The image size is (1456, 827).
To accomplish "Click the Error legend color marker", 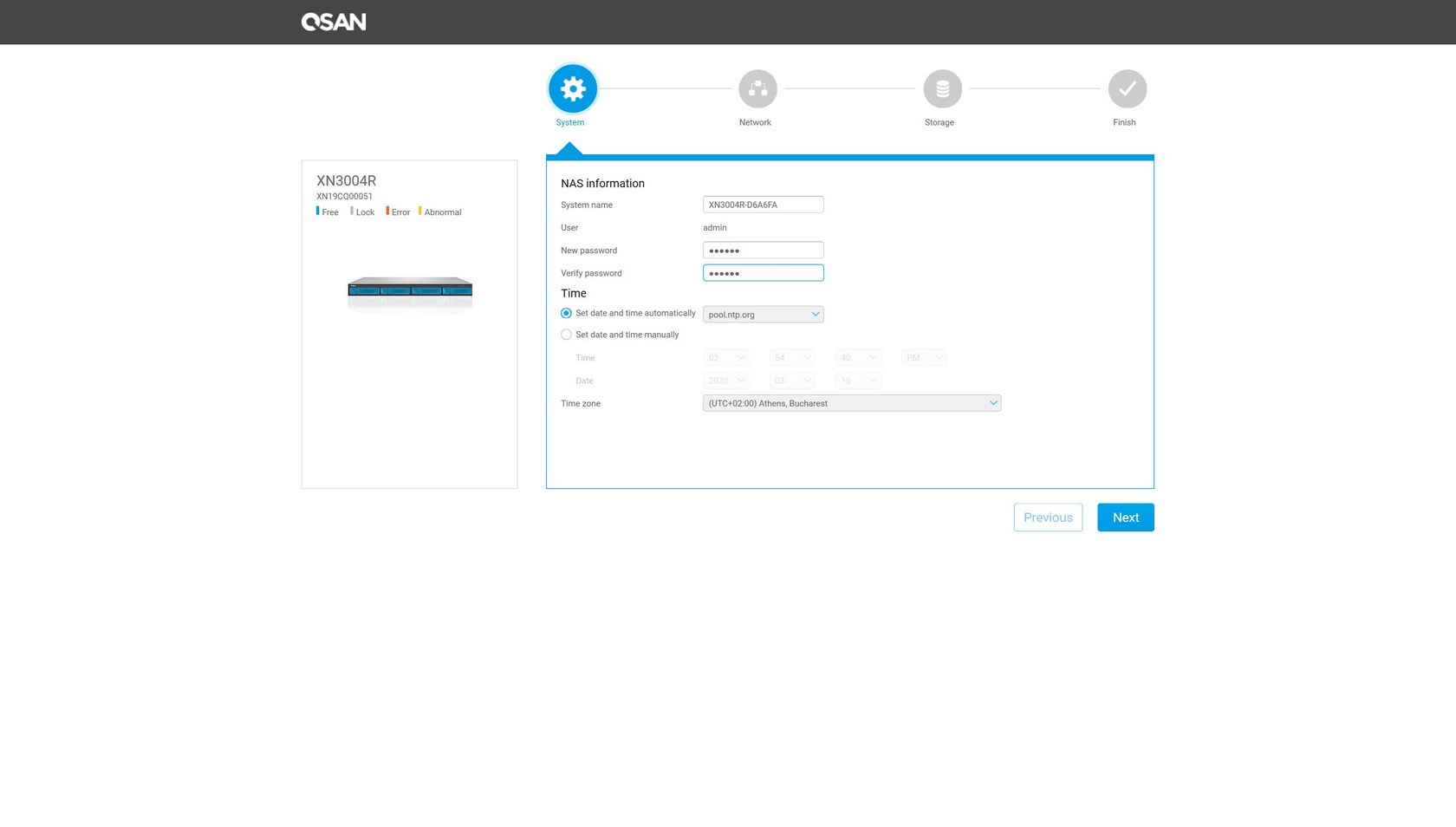I will (387, 211).
